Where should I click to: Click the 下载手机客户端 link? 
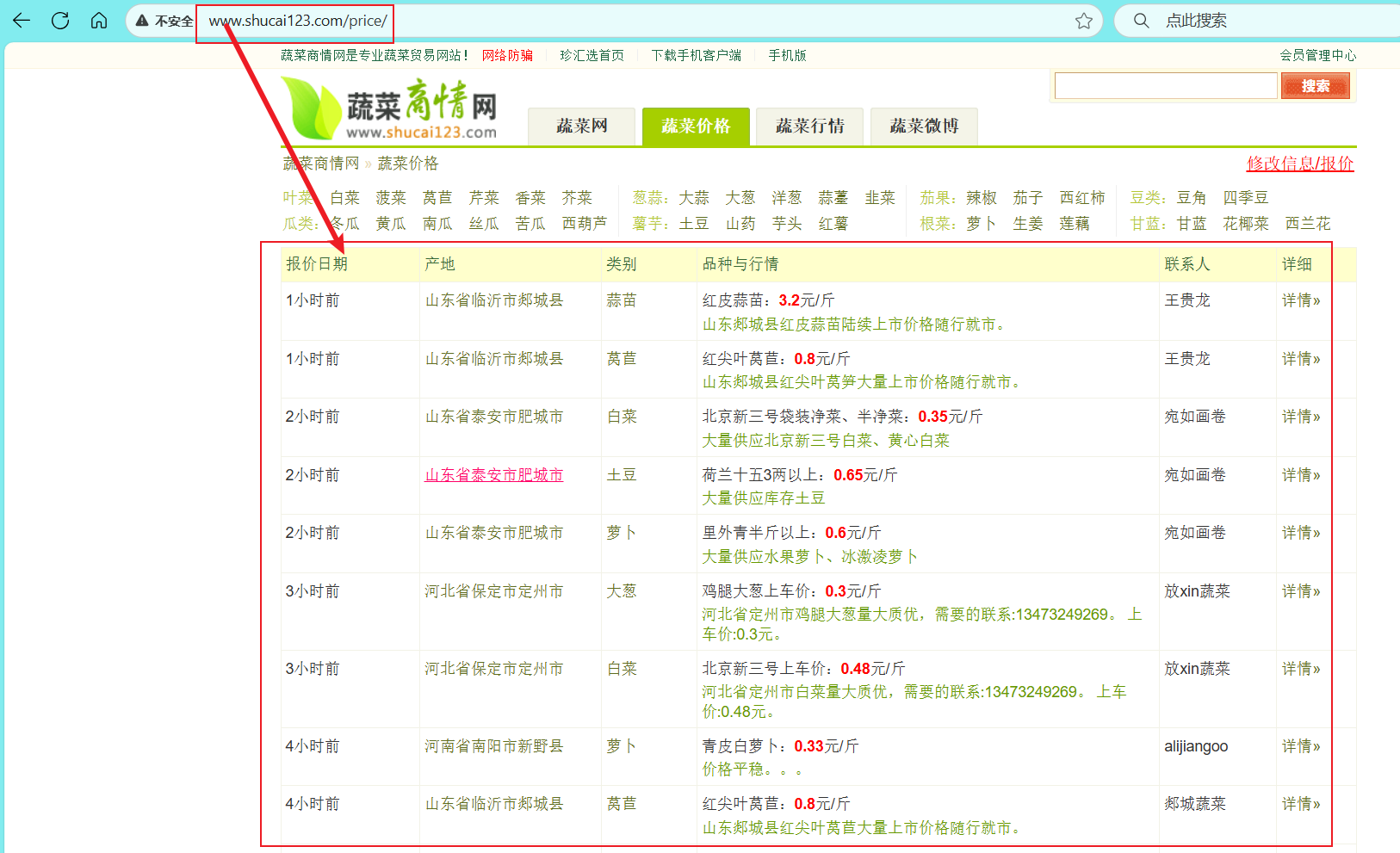click(696, 54)
